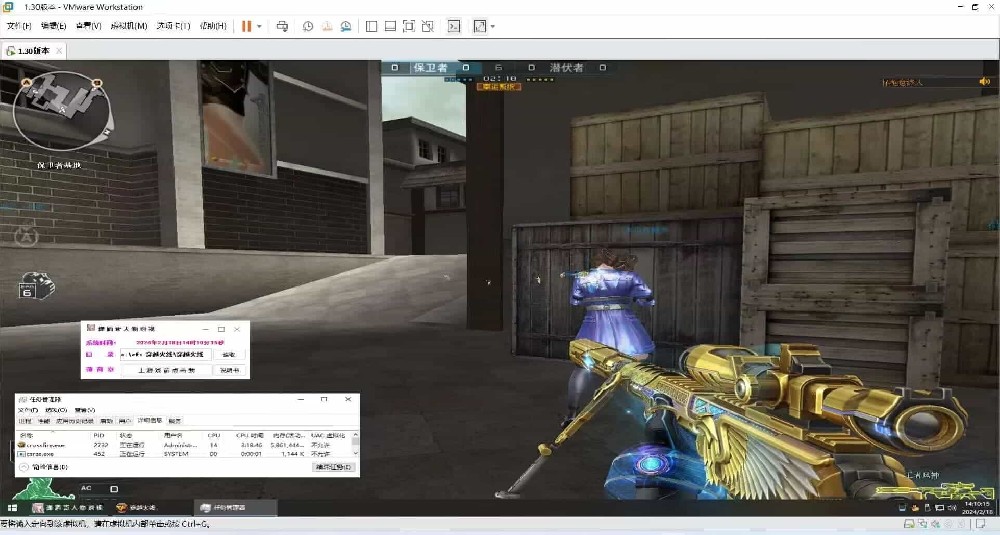The height and width of the screenshot is (535, 1000).
Task: Click the 说明书 button in the small tool window
Action: (230, 370)
